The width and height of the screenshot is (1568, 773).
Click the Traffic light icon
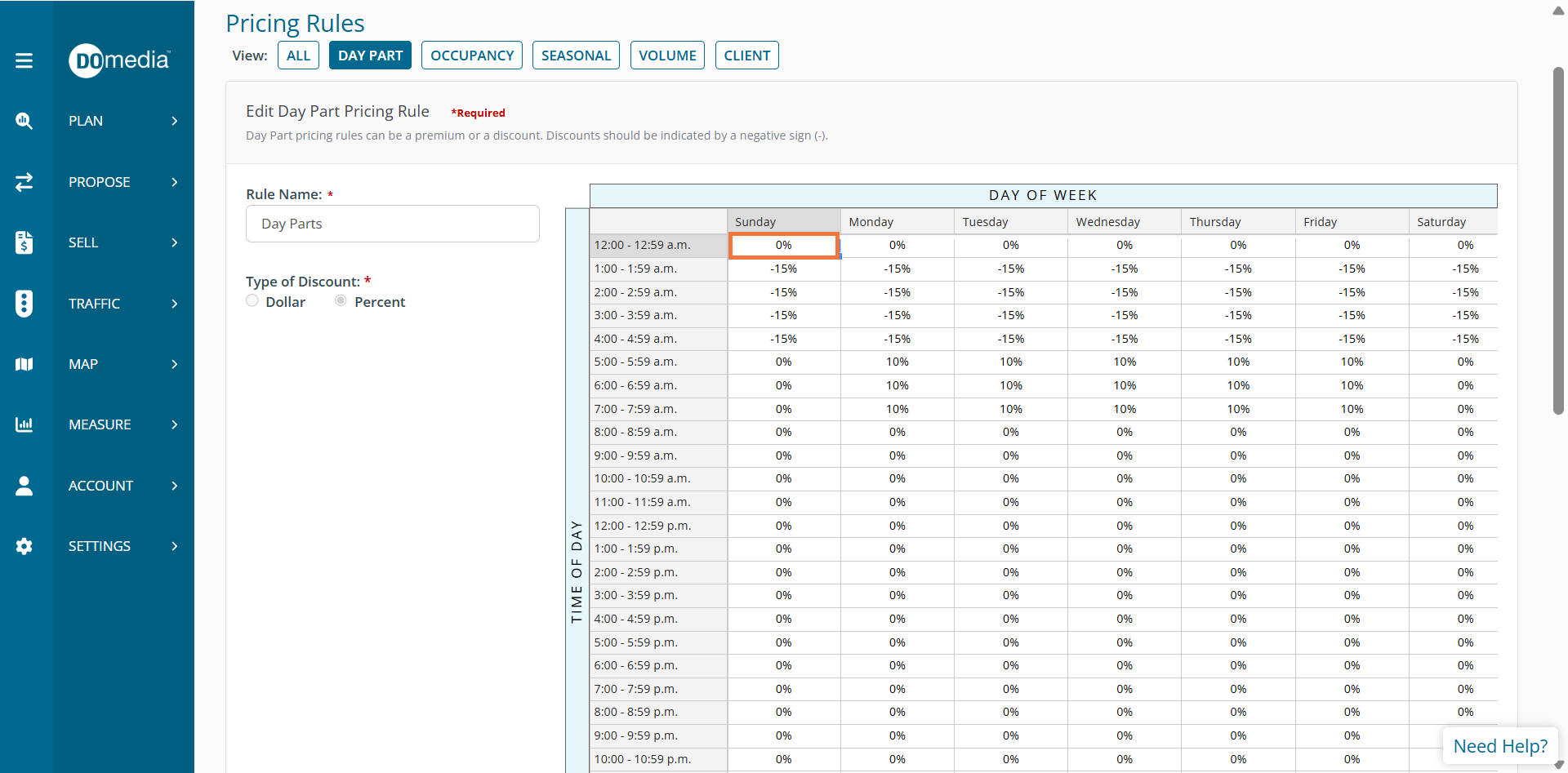(x=24, y=304)
